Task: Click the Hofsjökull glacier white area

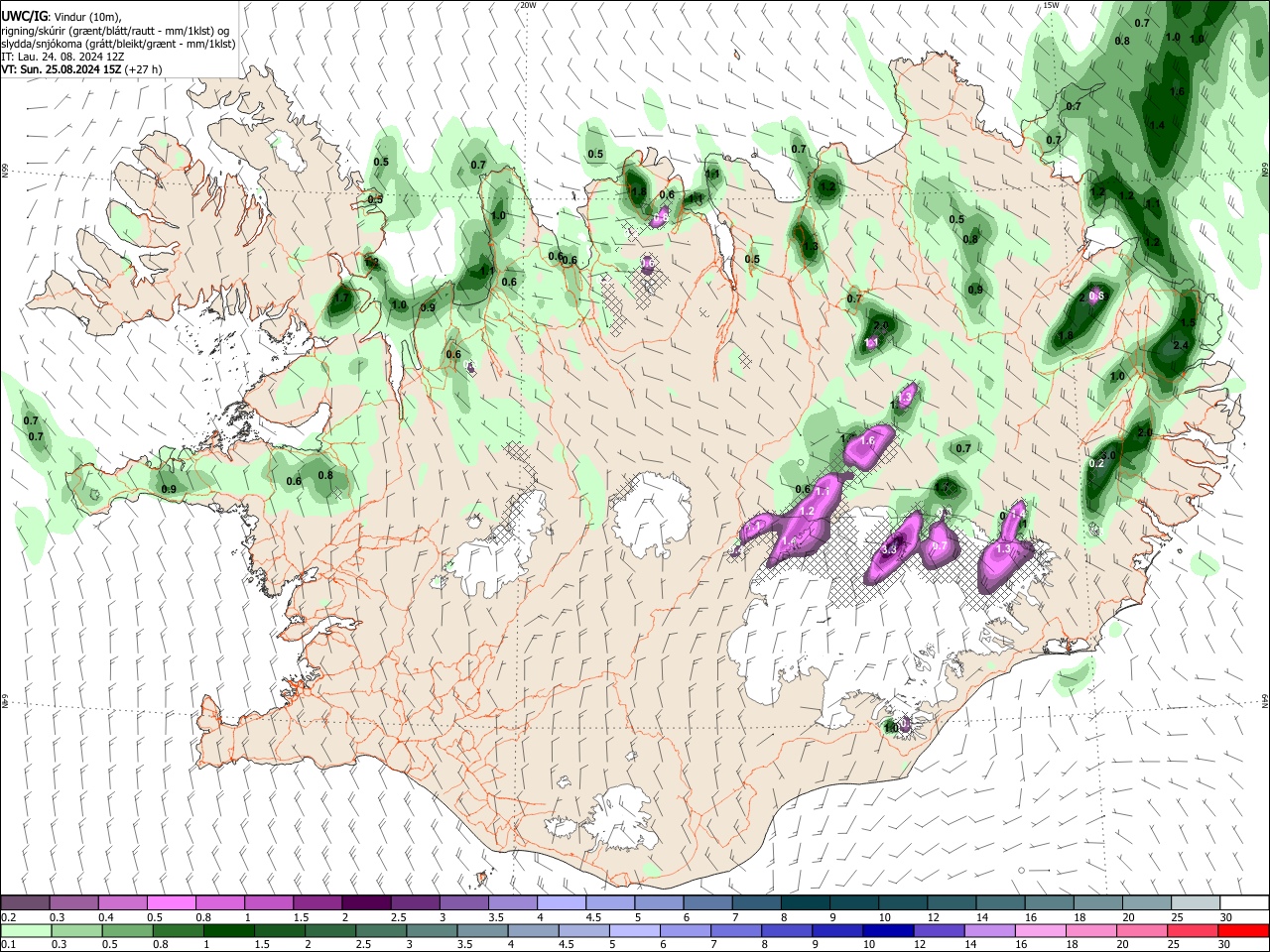Action: (x=652, y=515)
